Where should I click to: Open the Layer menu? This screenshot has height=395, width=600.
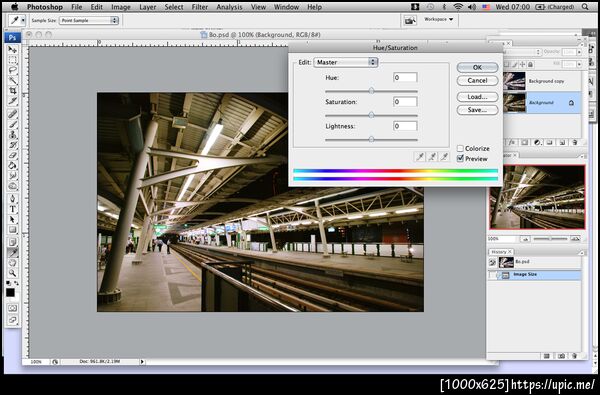tap(148, 7)
